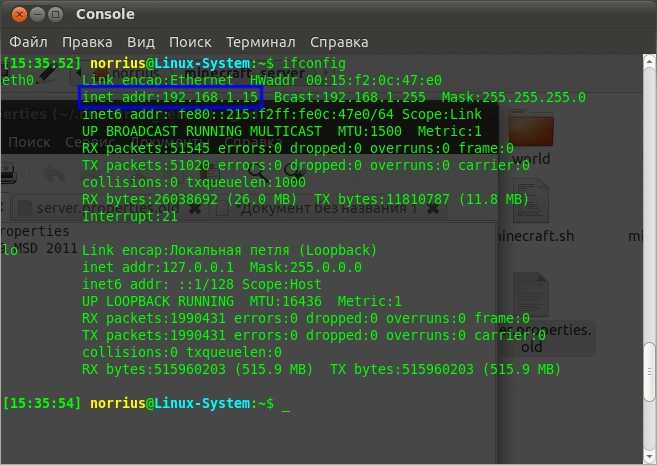Screen dimensions: 657x465
Task: Click the eth0 interface name
Action: click(x=18, y=80)
